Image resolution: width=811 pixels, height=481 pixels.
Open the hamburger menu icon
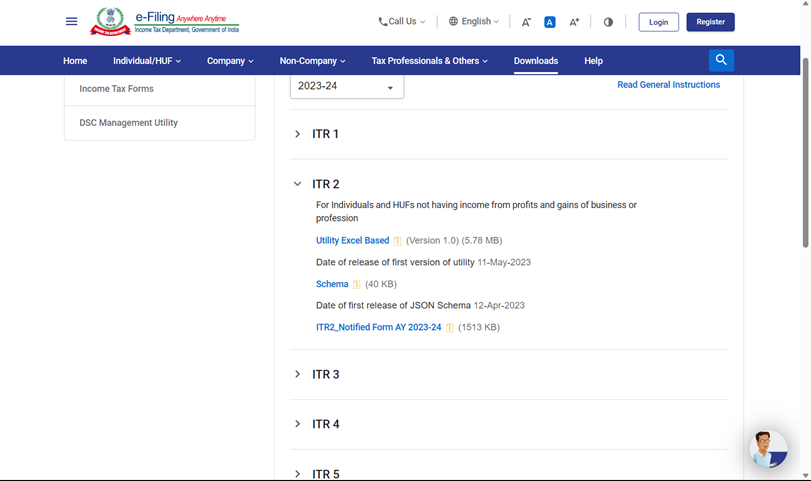tap(71, 22)
